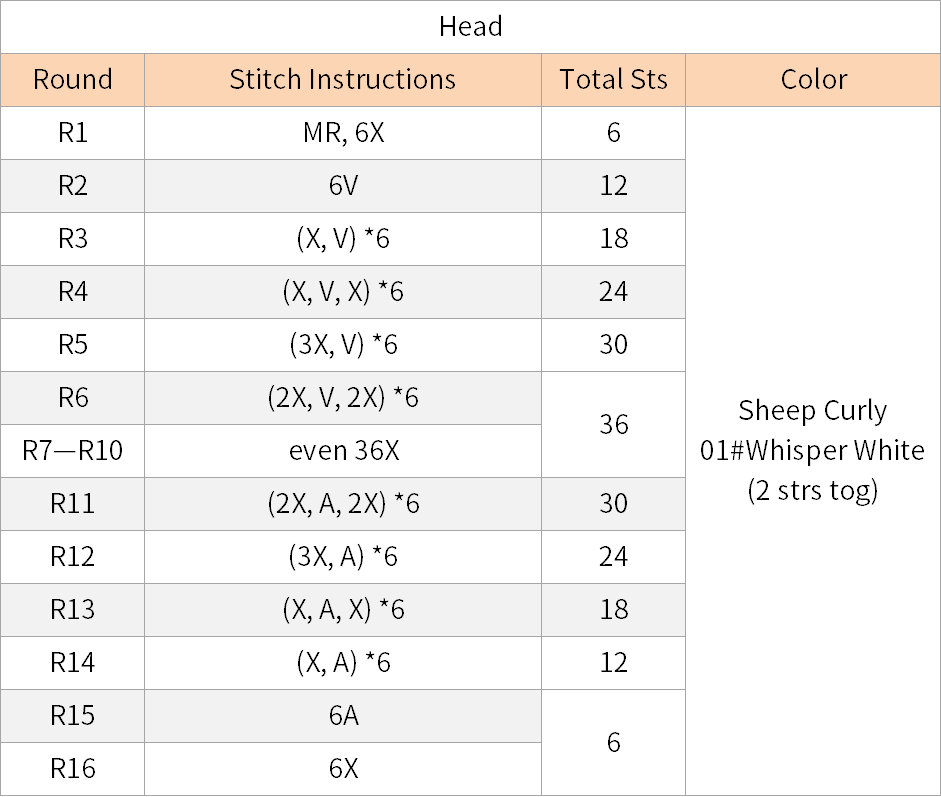This screenshot has height=797, width=941.
Task: Click the Stitch Instructions column header
Action: (343, 80)
